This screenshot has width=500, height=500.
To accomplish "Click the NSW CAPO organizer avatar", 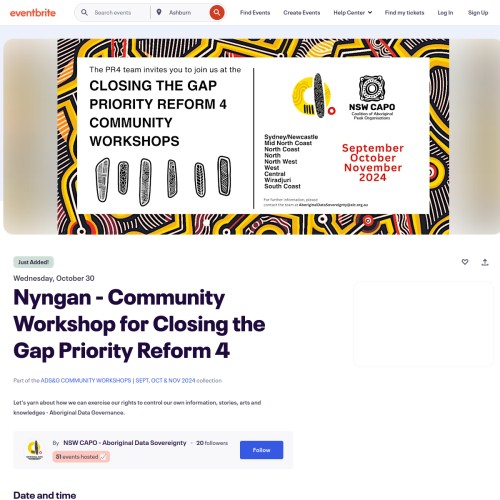I will click(x=34, y=450).
